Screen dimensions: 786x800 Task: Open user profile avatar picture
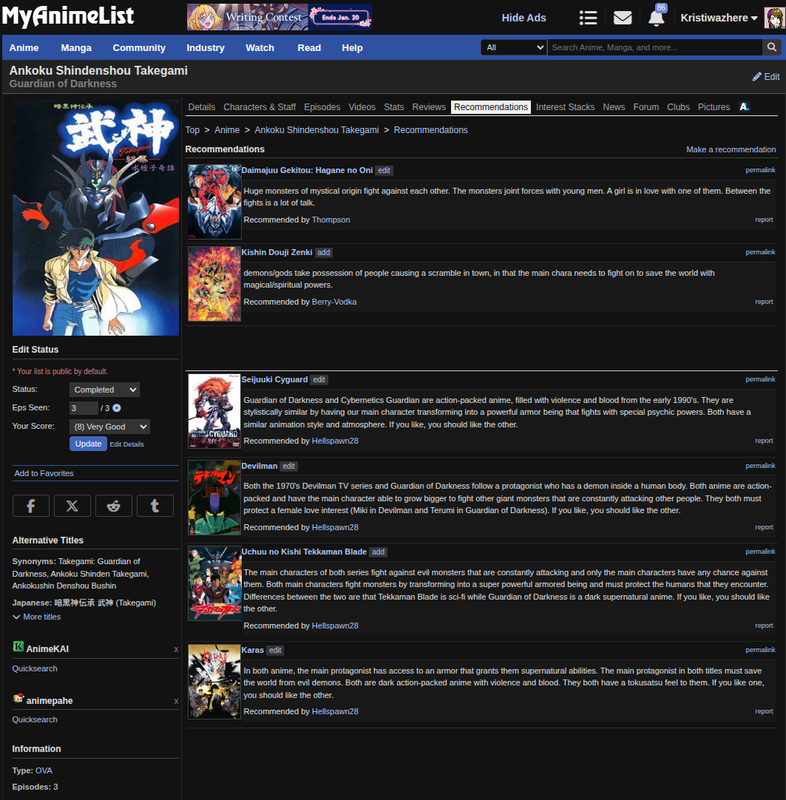(x=774, y=18)
